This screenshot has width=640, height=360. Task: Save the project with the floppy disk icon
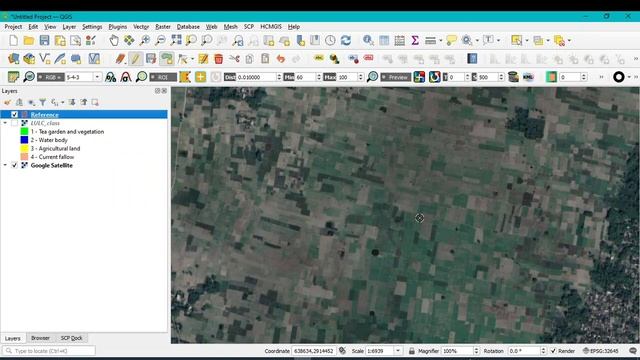pos(44,40)
